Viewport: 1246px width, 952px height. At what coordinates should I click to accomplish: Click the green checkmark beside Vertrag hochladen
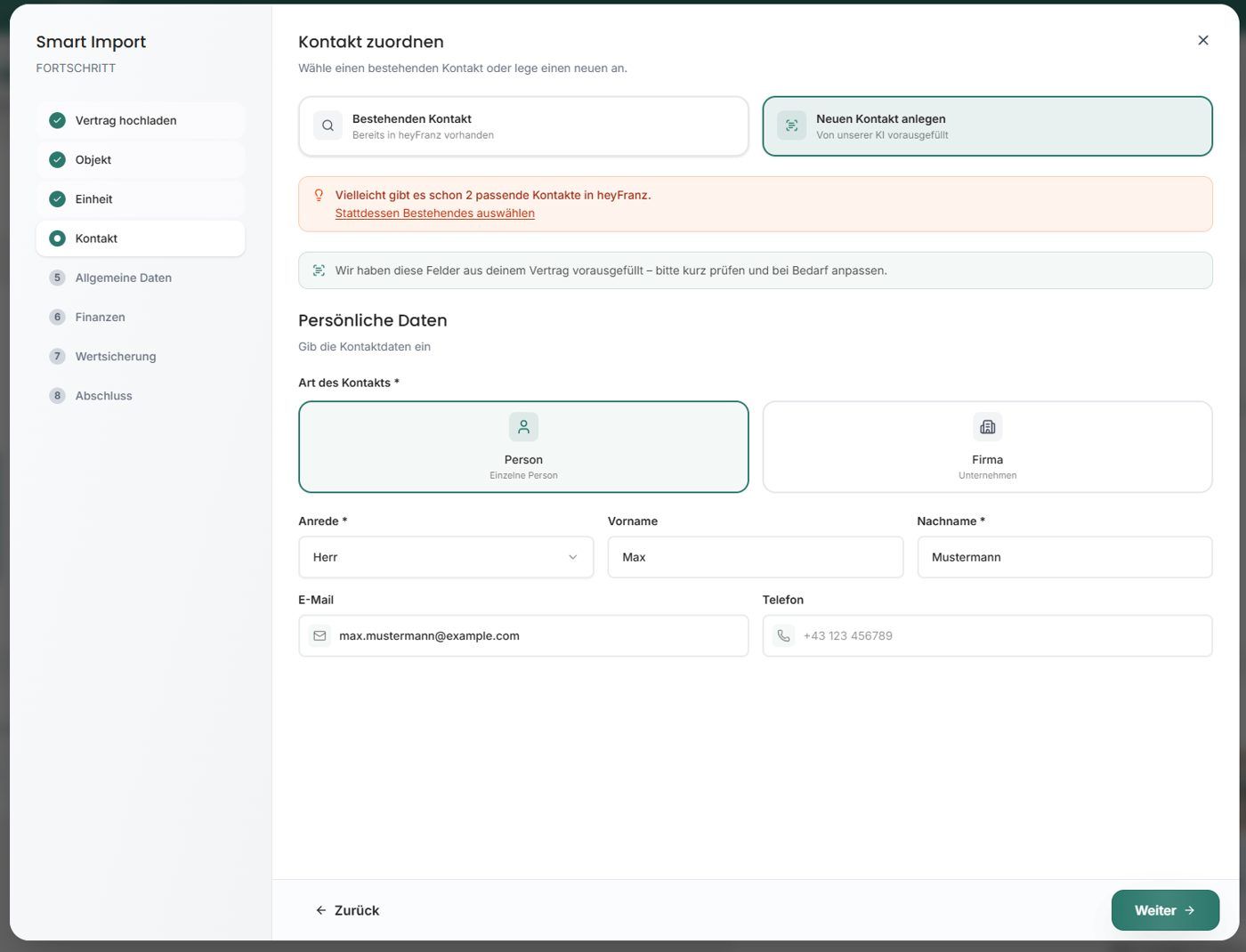[57, 120]
